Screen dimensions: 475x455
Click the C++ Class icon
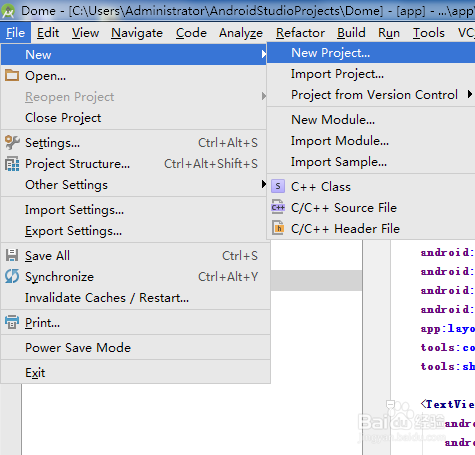pos(278,186)
